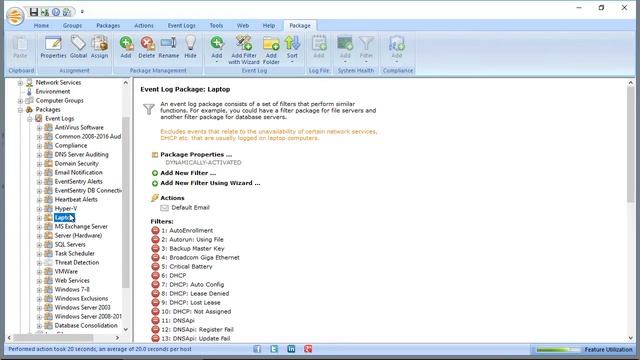Click the Assign package icon
Image resolution: width=640 pixels, height=360 pixels.
pos(99,47)
